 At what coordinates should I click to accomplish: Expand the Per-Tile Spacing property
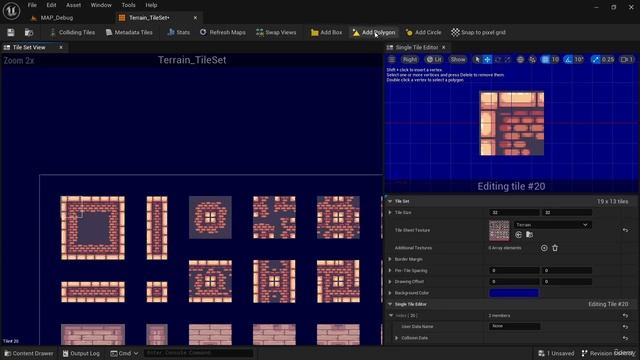click(390, 271)
